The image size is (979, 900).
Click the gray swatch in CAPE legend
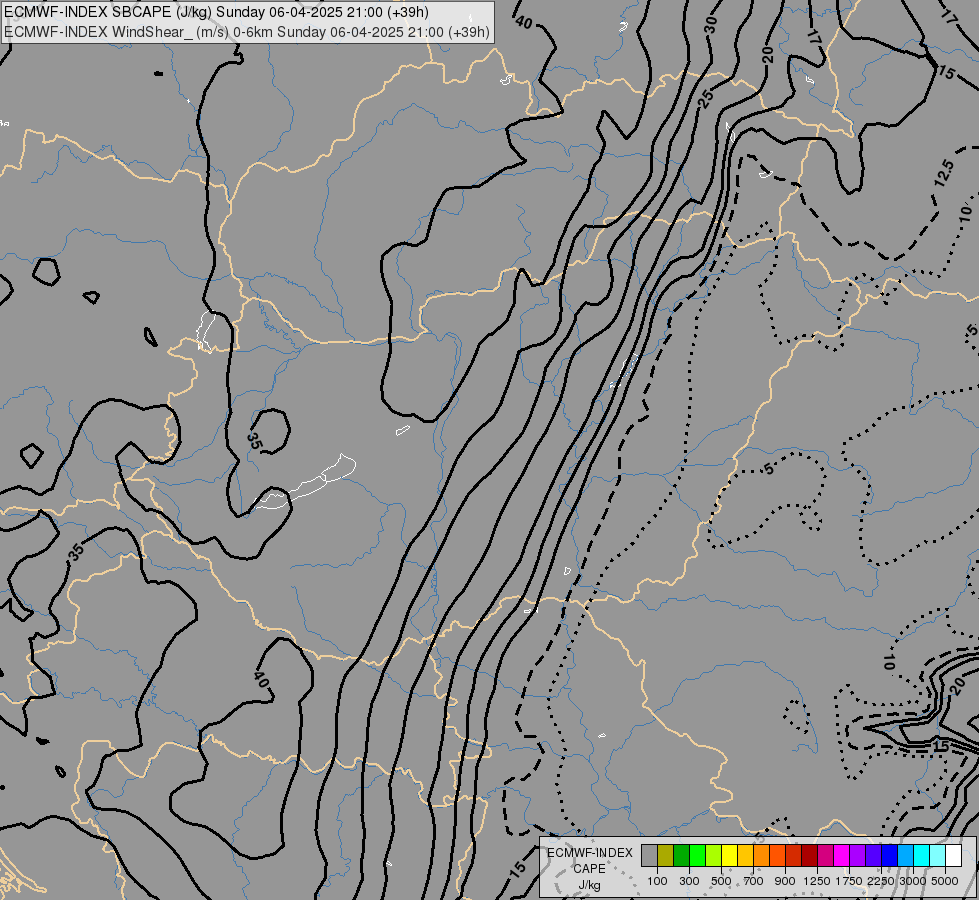[x=649, y=855]
